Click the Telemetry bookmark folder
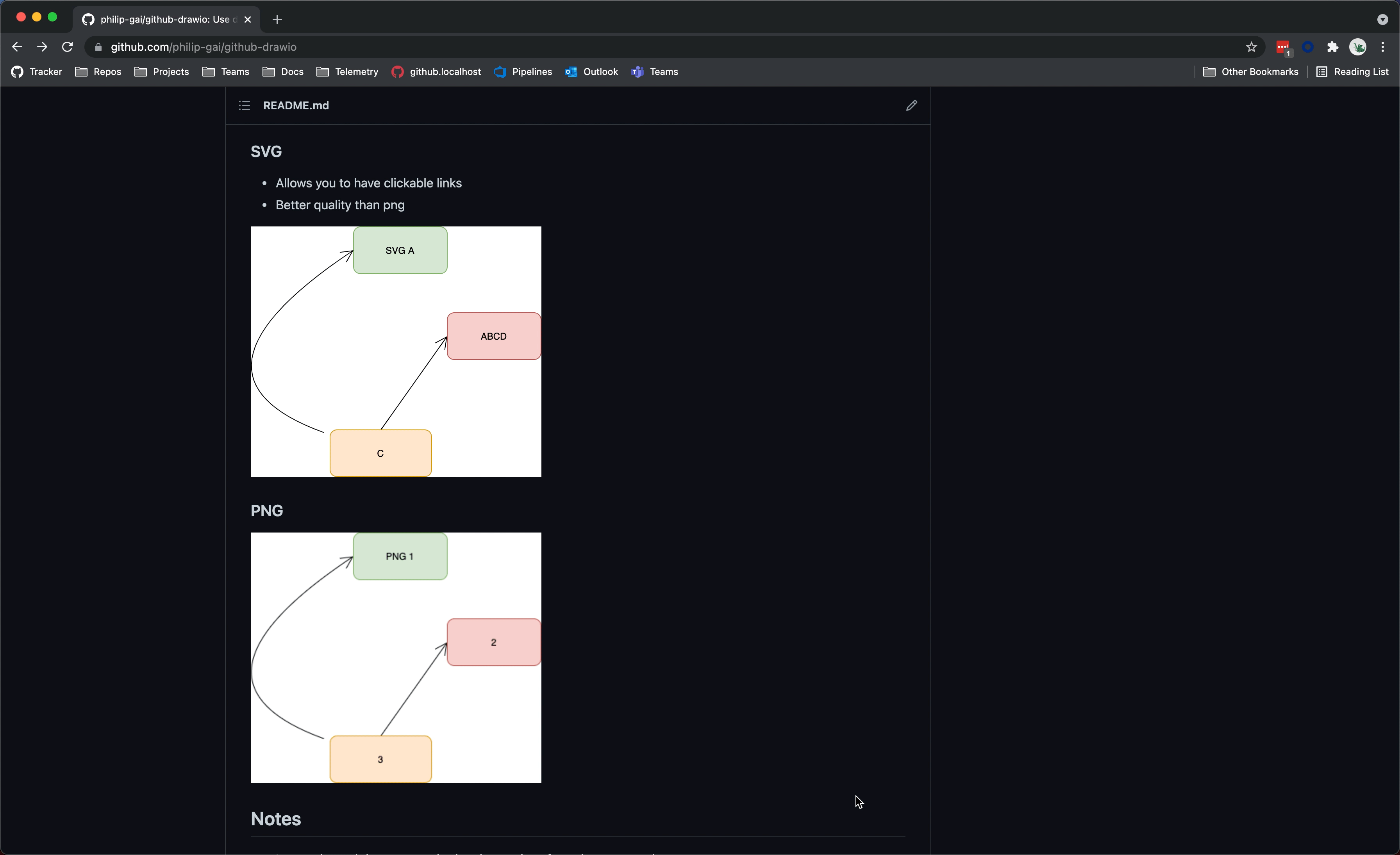 355,71
